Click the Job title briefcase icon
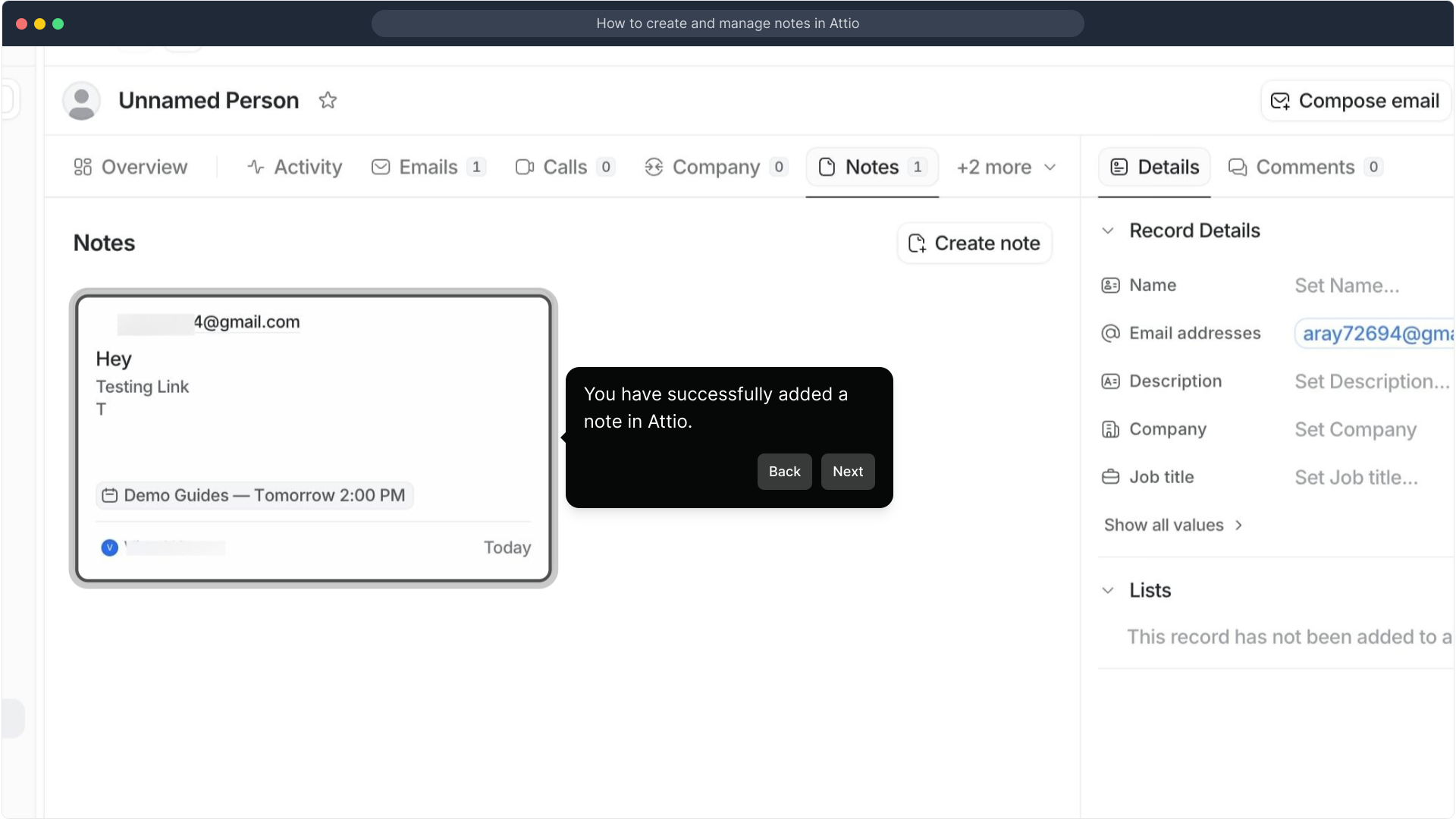 pyautogui.click(x=1110, y=477)
